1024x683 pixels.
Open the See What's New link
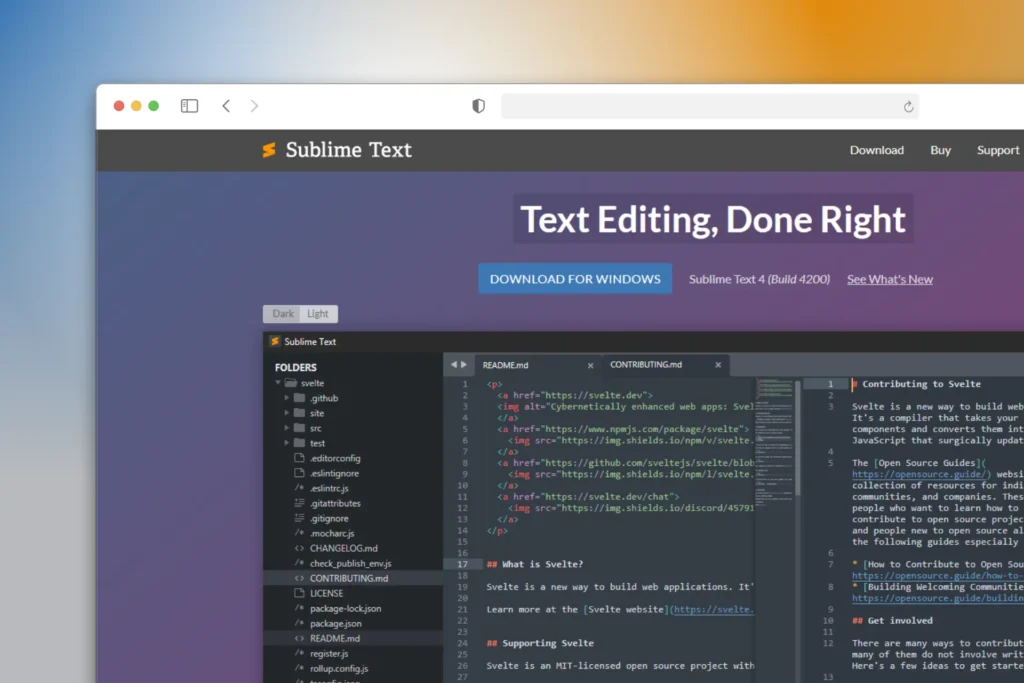(889, 279)
